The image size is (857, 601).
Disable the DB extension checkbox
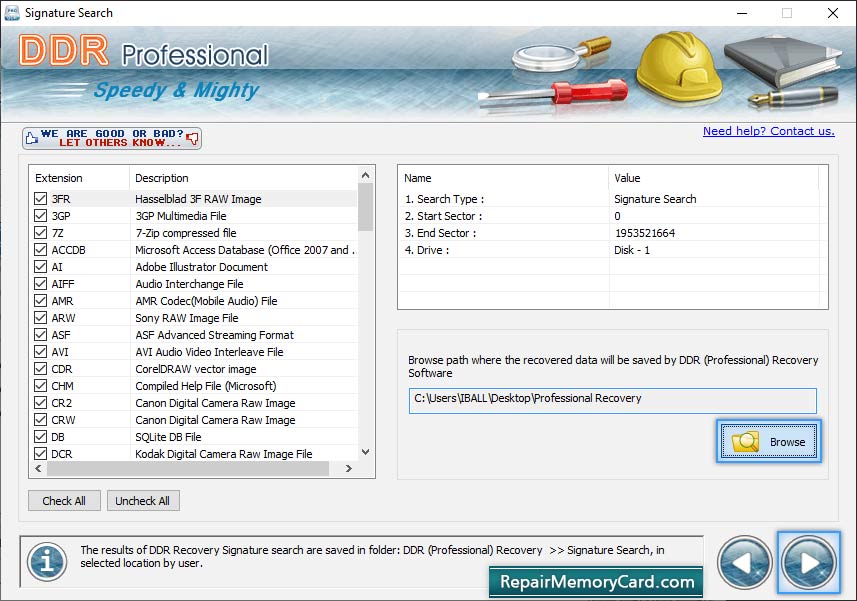pyautogui.click(x=40, y=437)
